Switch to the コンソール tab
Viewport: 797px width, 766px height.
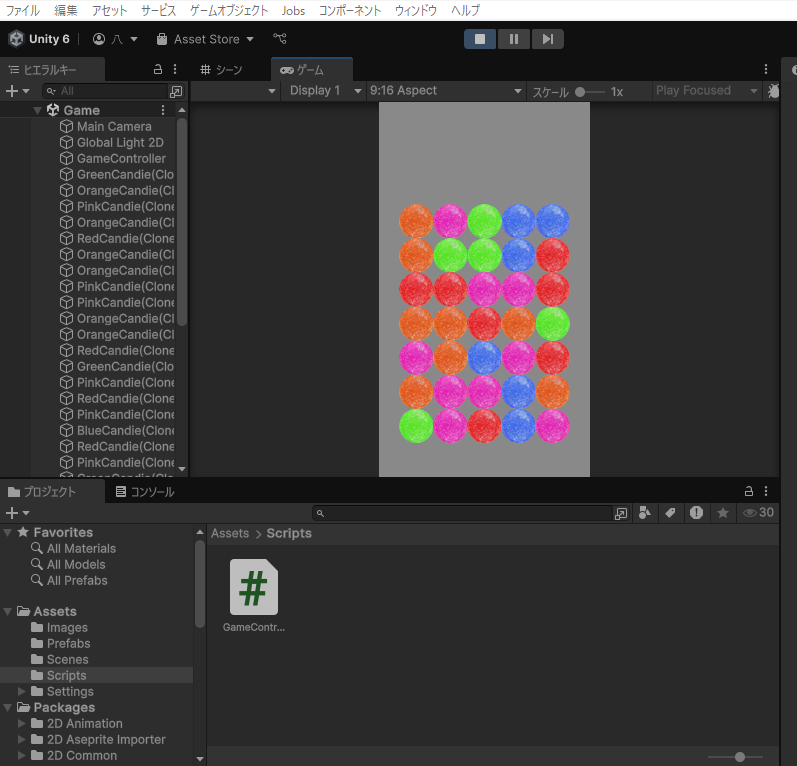[144, 492]
